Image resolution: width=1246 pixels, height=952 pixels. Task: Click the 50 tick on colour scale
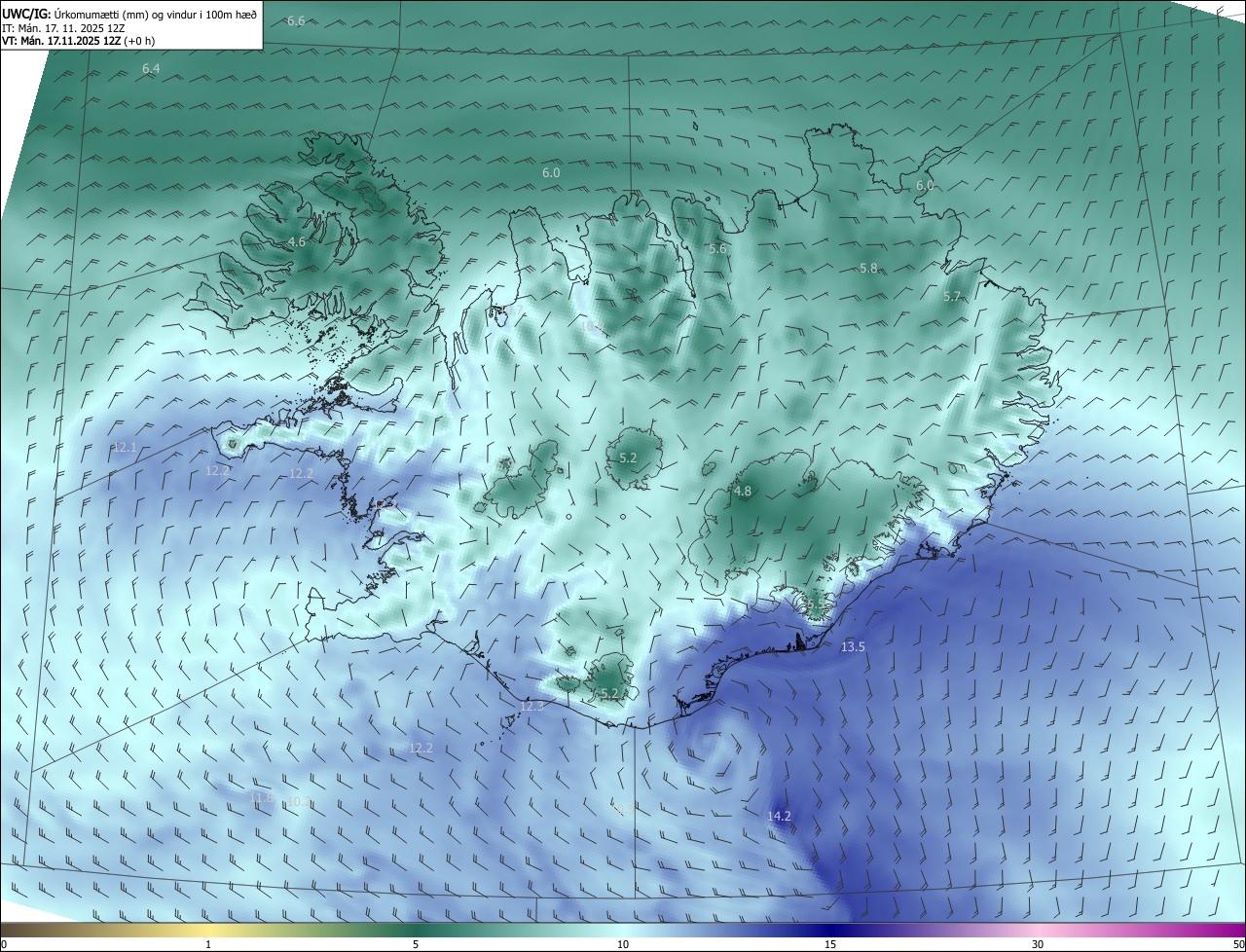click(1238, 944)
